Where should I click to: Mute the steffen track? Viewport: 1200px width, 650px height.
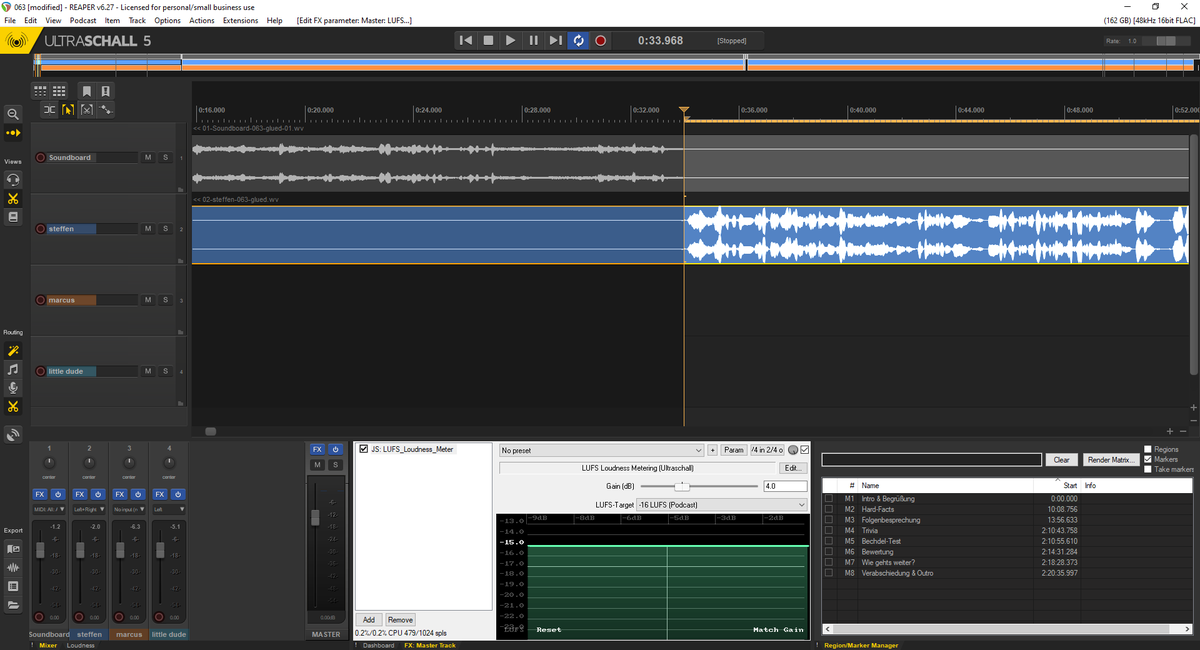point(147,229)
